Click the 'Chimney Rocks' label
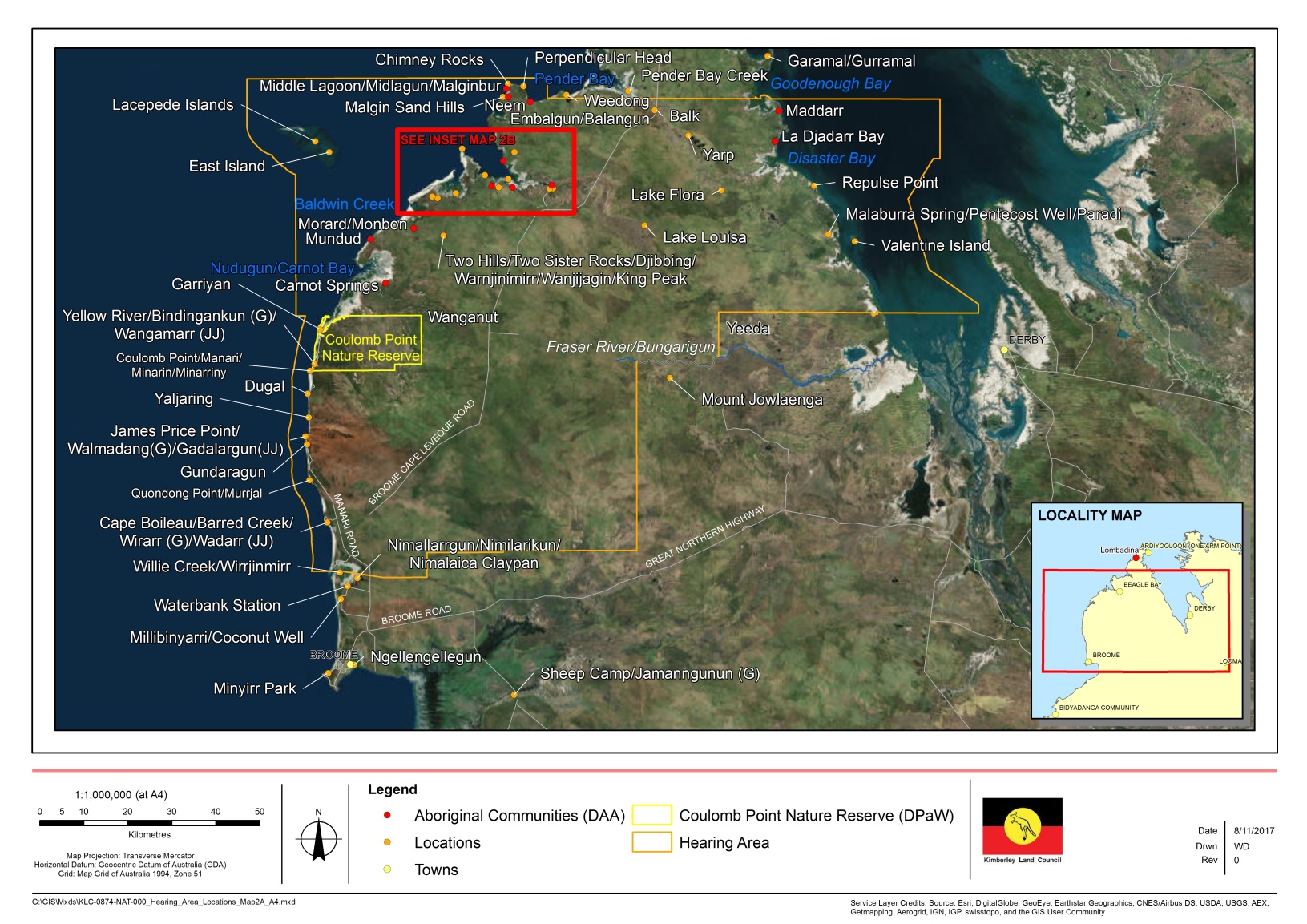Screen dimensions: 1307x924 click(430, 60)
